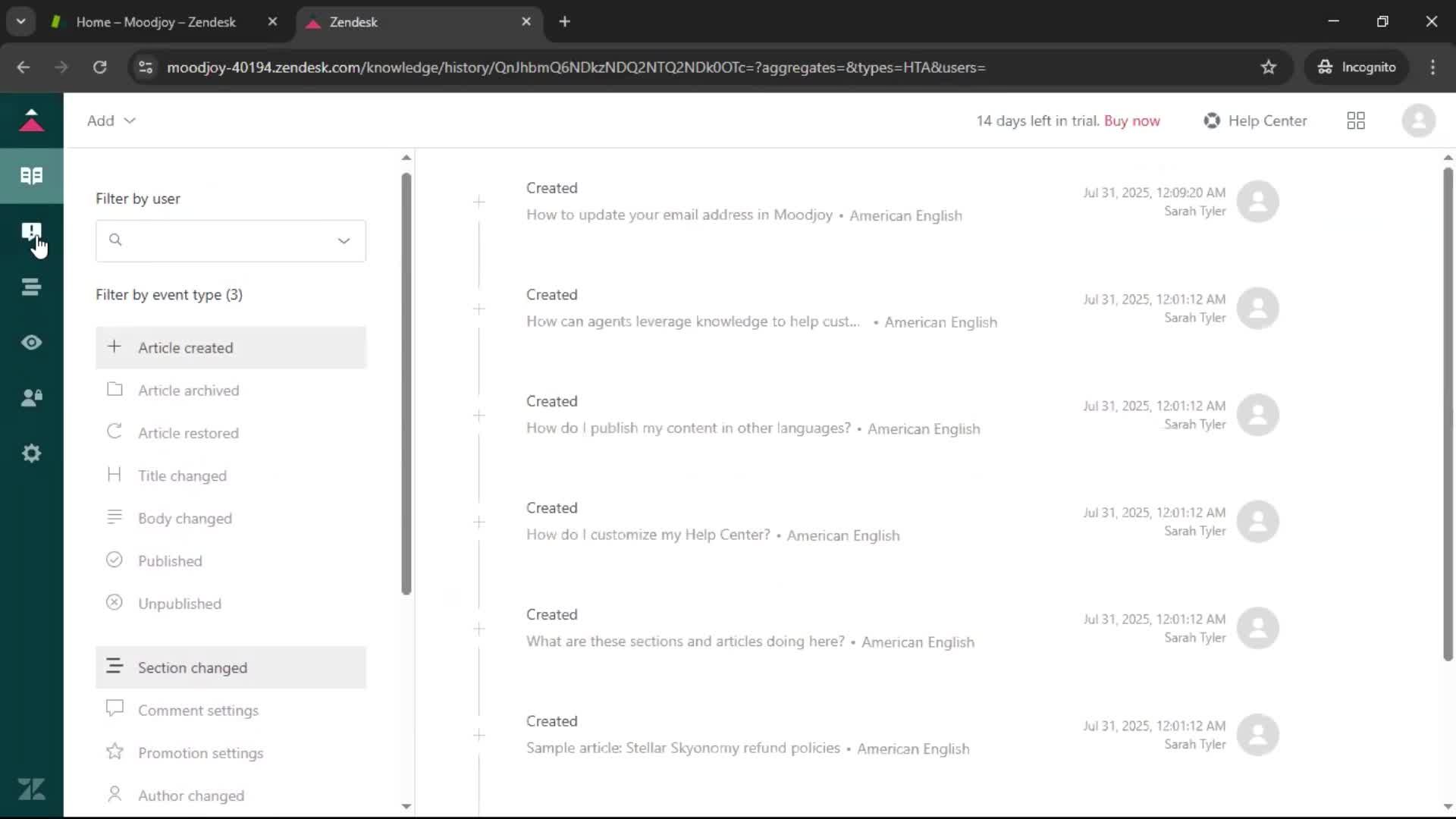Toggle the 'Title changed' filter

(231, 475)
